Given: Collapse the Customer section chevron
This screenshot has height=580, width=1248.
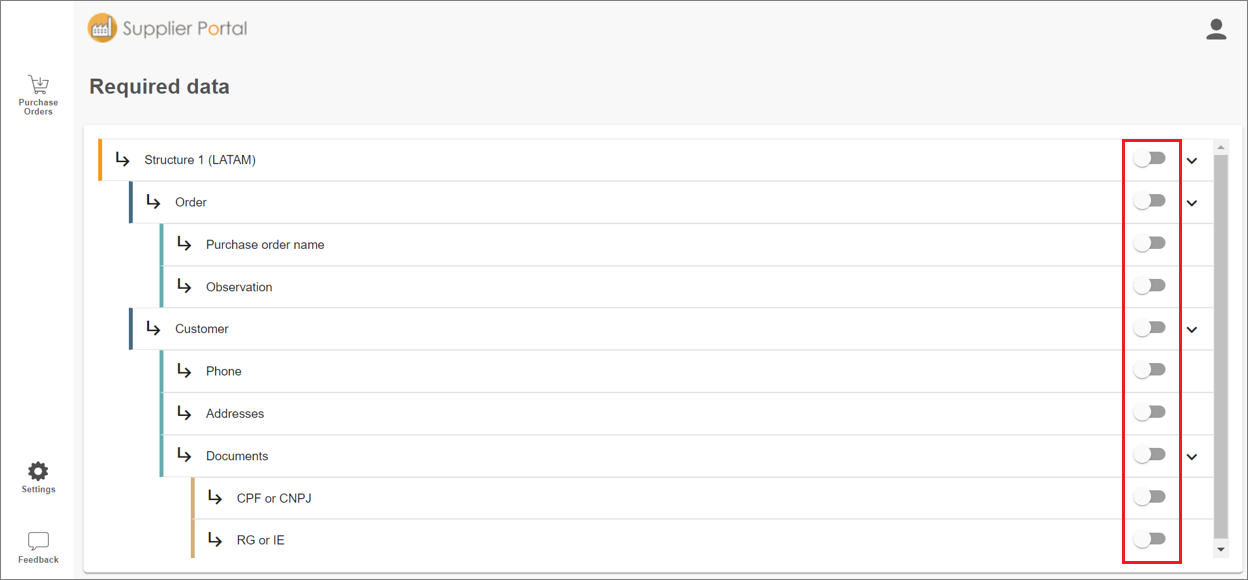Looking at the screenshot, I should [x=1192, y=329].
